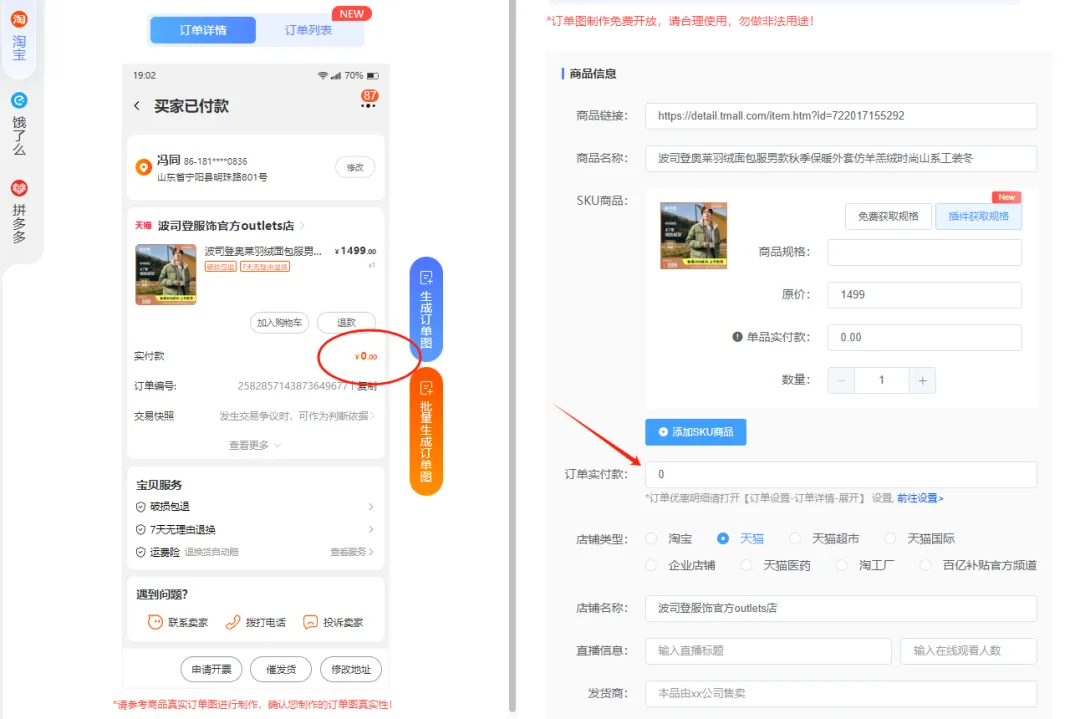The height and width of the screenshot is (719, 1080).
Task: Click the 原价 field showing 1499
Action: click(x=924, y=295)
